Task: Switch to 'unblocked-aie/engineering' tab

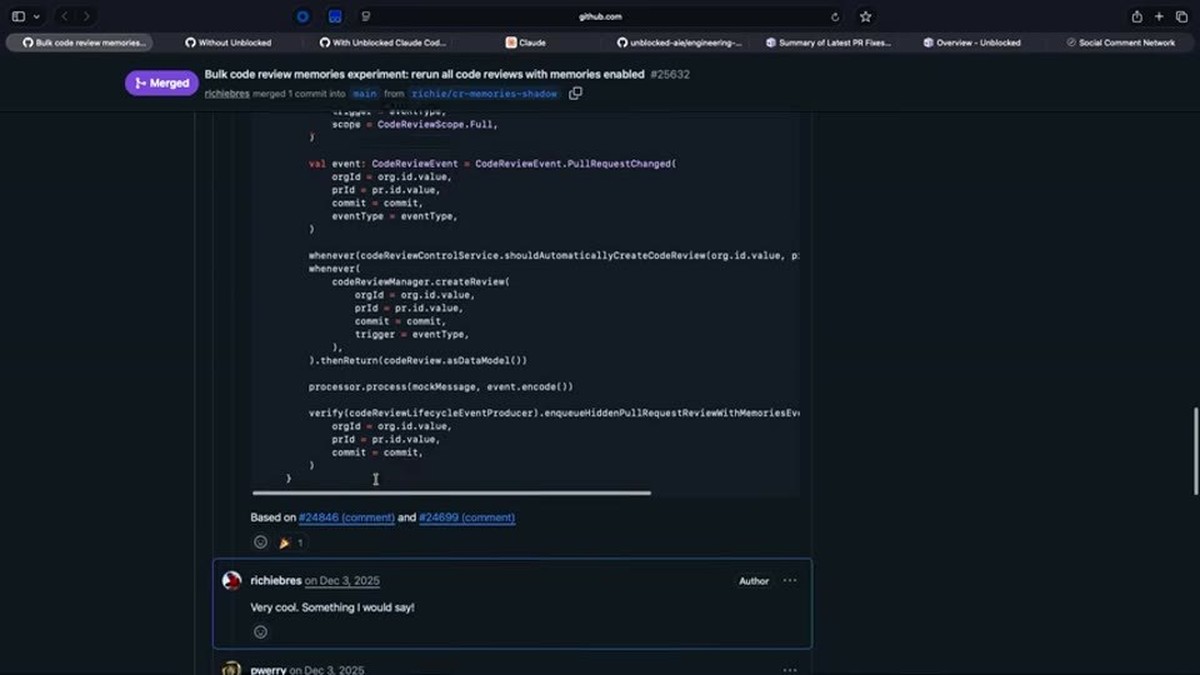Action: 679,43
